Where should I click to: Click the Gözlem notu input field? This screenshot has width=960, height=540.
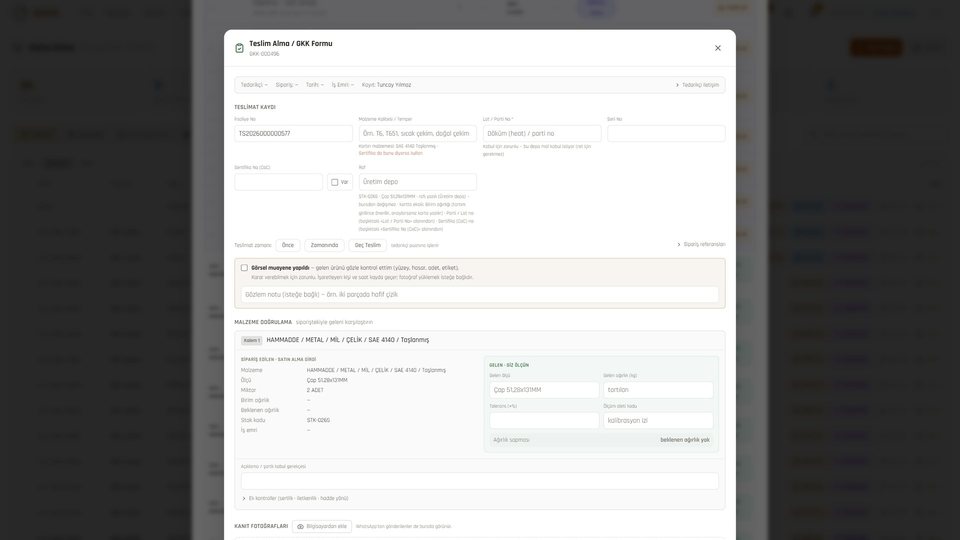479,294
